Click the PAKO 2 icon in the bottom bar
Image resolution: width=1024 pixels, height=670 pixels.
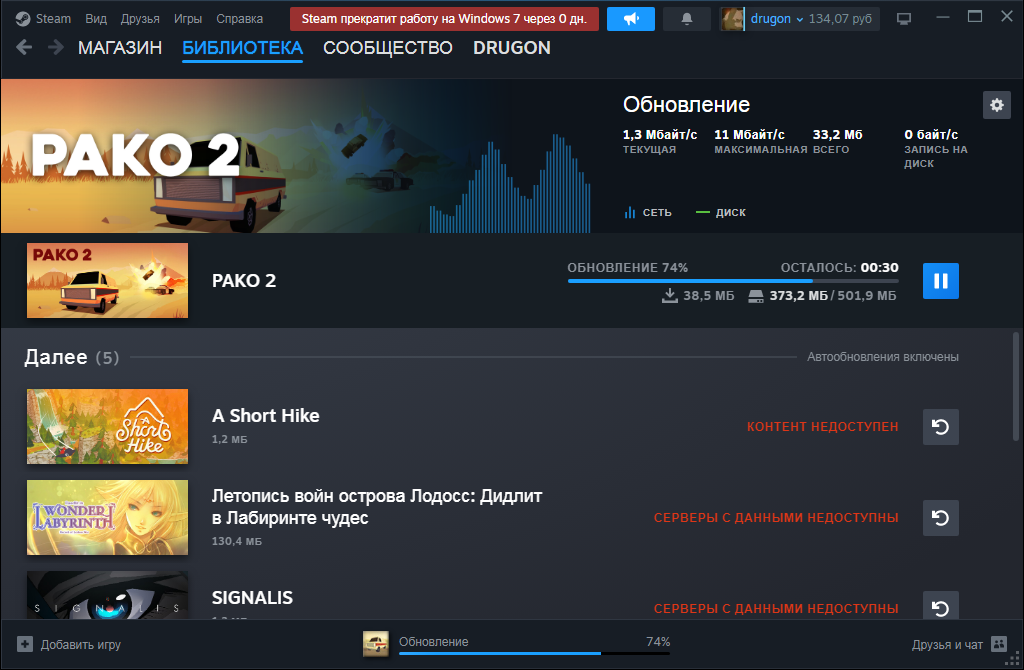[x=376, y=644]
